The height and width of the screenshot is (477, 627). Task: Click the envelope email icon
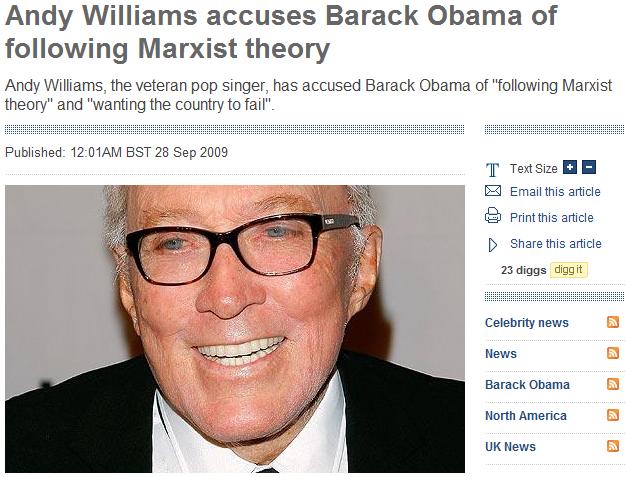tap(493, 191)
